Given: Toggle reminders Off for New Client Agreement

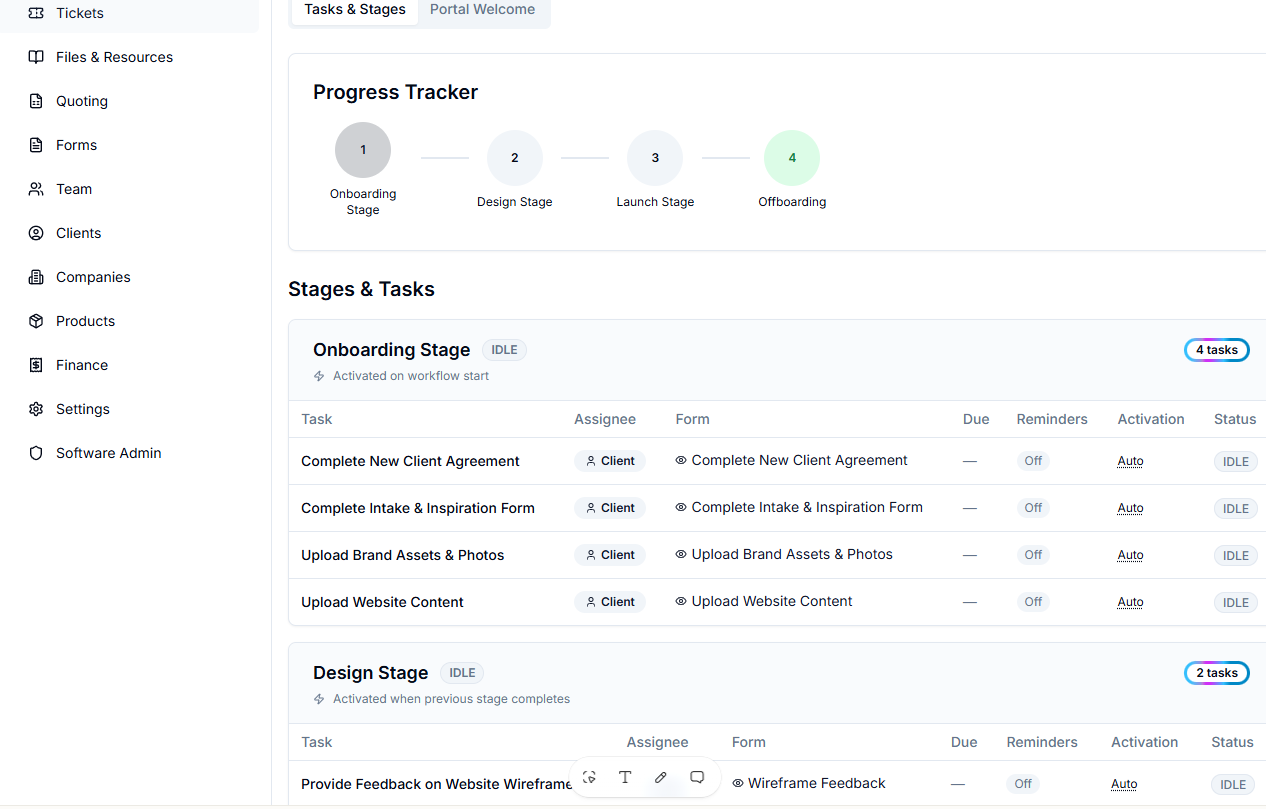Looking at the screenshot, I should pyautogui.click(x=1033, y=461).
